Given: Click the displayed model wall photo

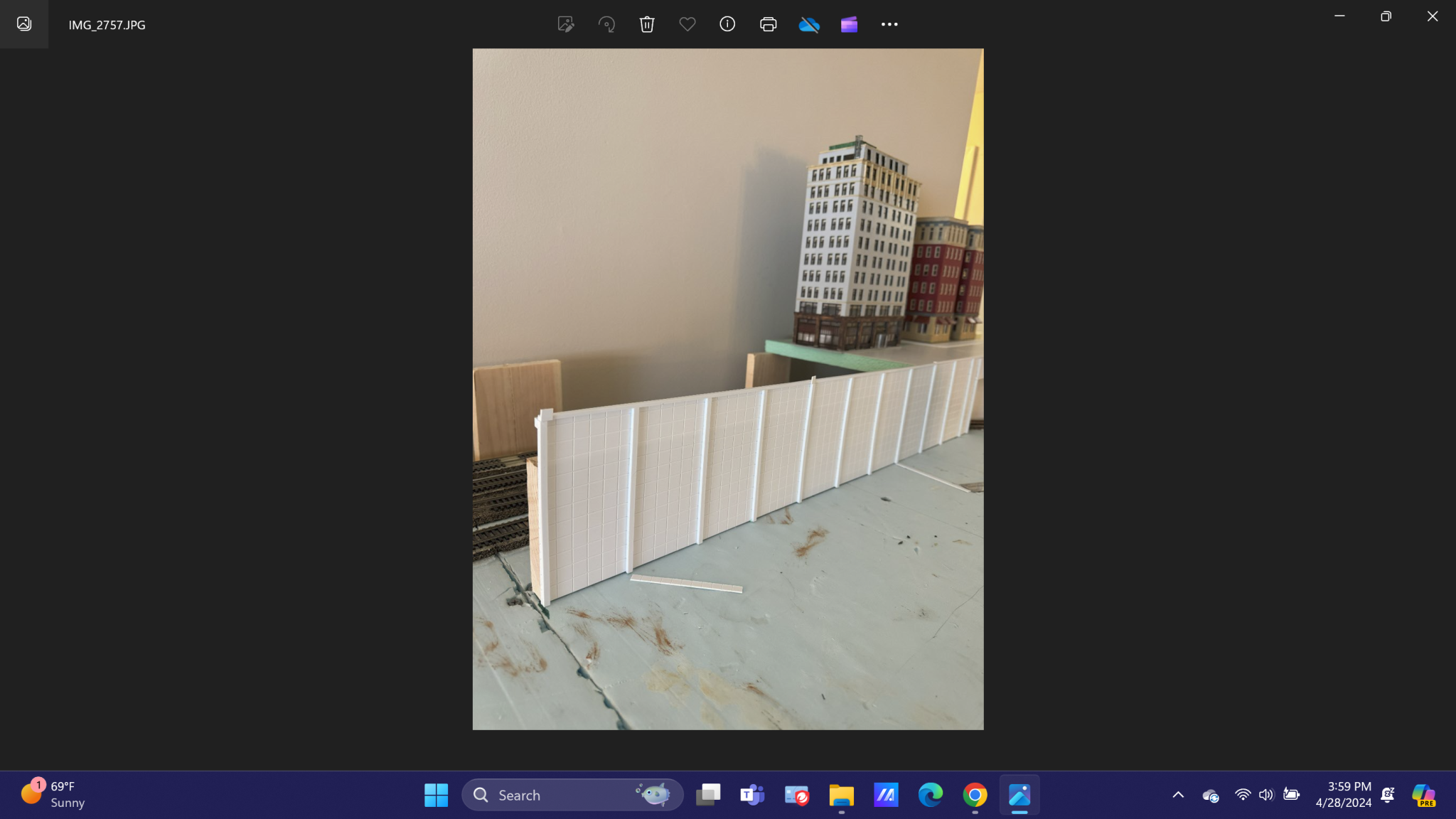Looking at the screenshot, I should pos(728,389).
